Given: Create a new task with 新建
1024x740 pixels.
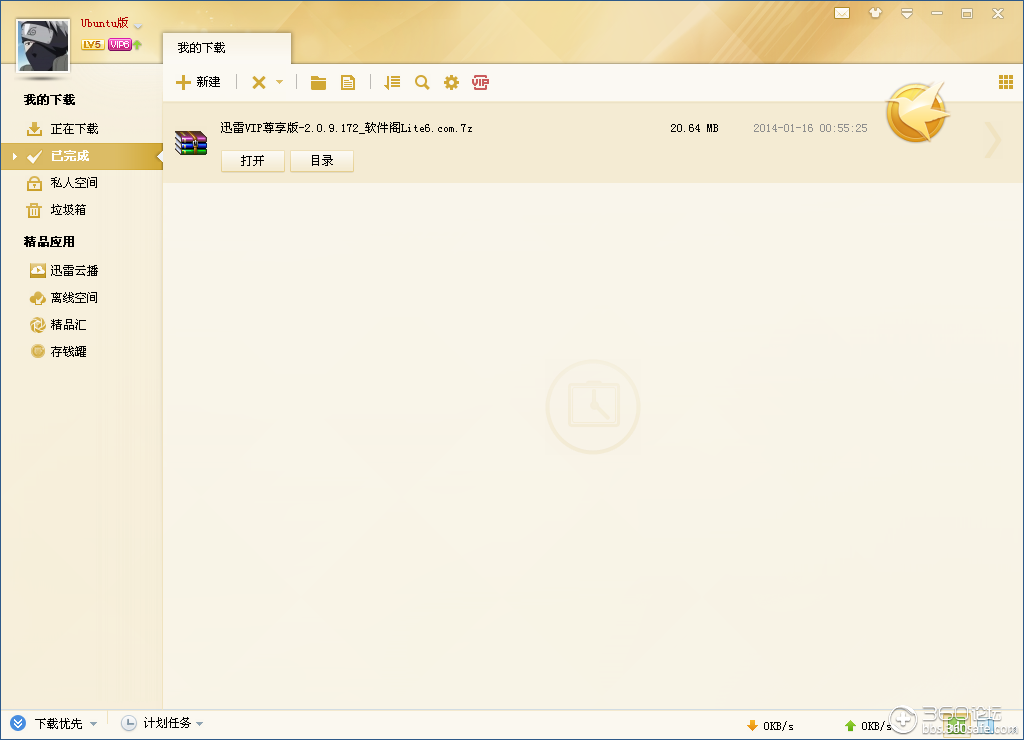Looking at the screenshot, I should 199,82.
